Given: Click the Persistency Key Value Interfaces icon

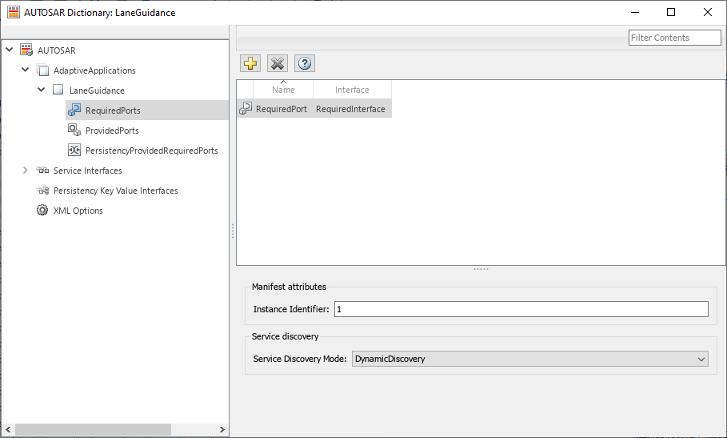Looking at the screenshot, I should [42, 190].
